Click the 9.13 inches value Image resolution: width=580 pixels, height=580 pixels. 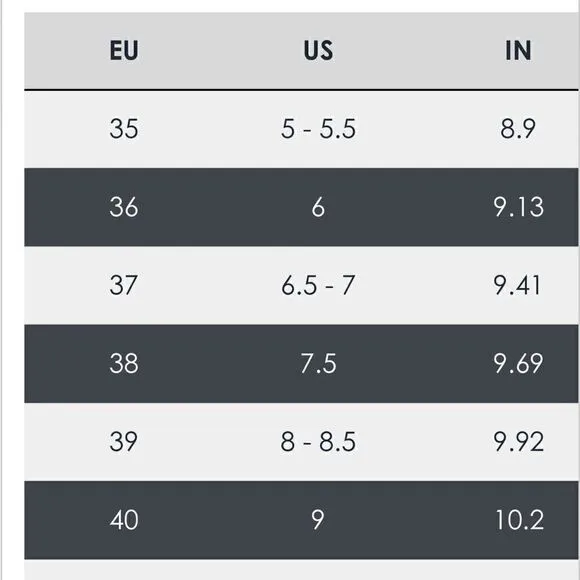coord(519,207)
